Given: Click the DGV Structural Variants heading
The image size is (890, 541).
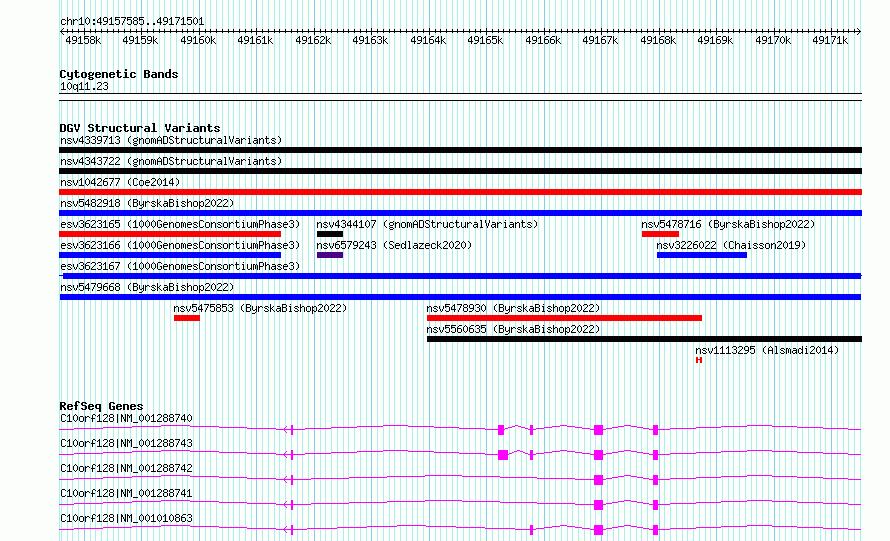Looking at the screenshot, I should point(140,128).
